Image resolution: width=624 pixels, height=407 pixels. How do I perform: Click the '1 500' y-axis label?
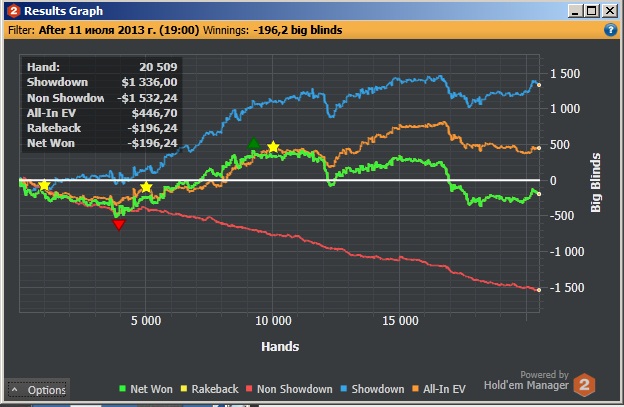click(x=565, y=74)
